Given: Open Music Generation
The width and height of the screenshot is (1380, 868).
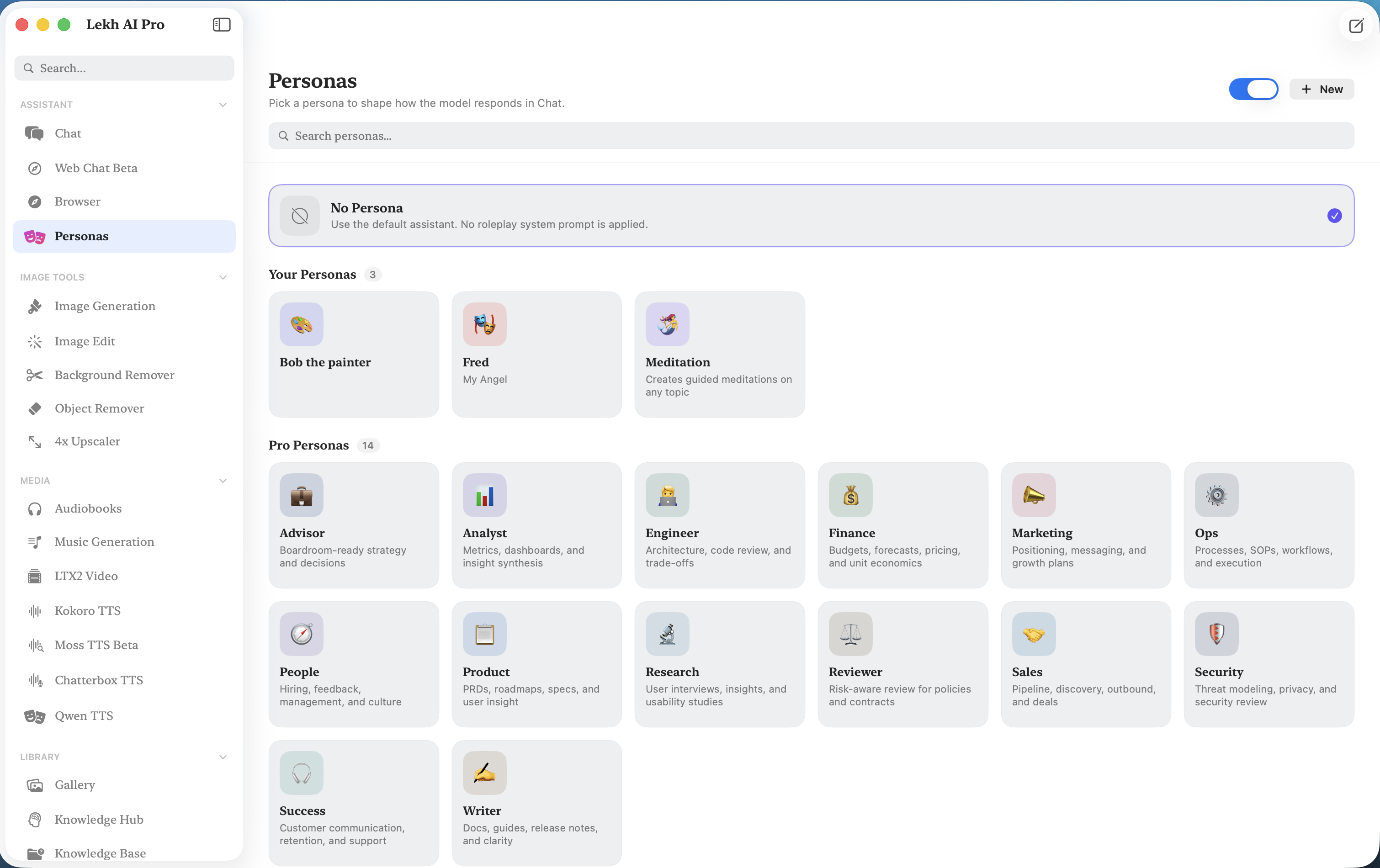Looking at the screenshot, I should tap(124, 542).
